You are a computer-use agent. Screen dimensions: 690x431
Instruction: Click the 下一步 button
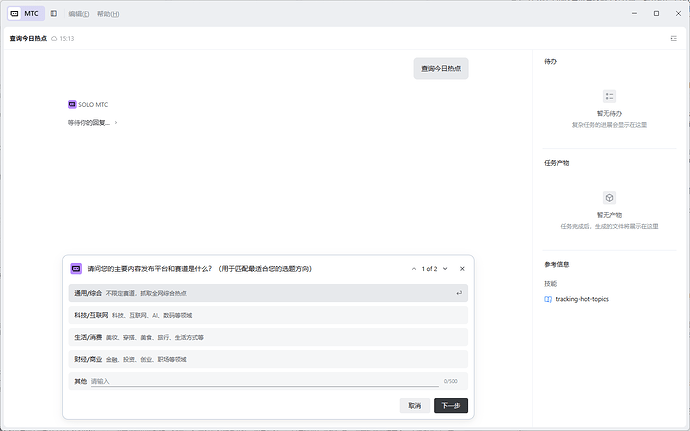451,405
